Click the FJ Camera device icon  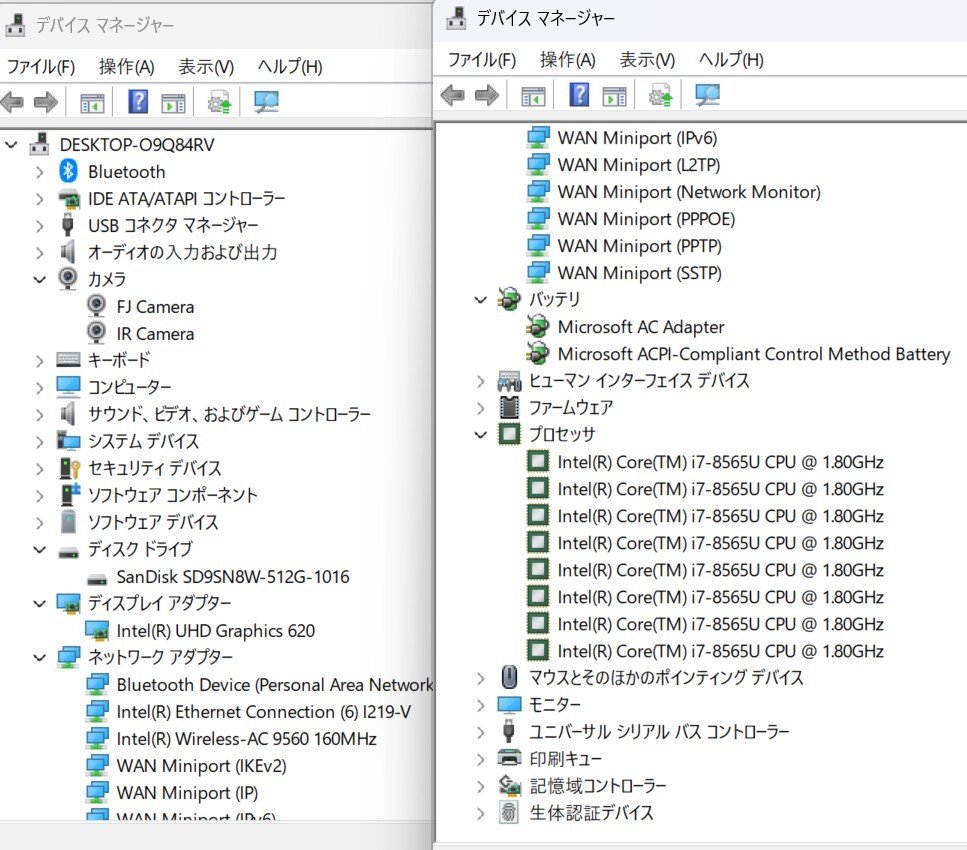(96, 306)
